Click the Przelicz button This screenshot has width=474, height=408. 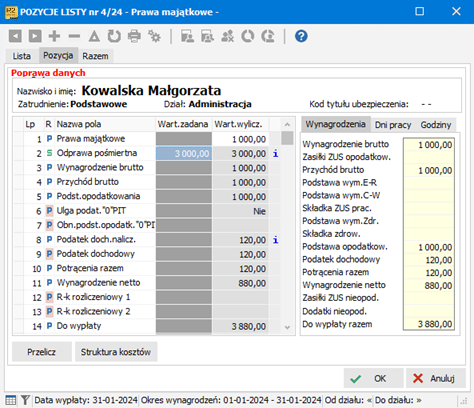coord(42,352)
